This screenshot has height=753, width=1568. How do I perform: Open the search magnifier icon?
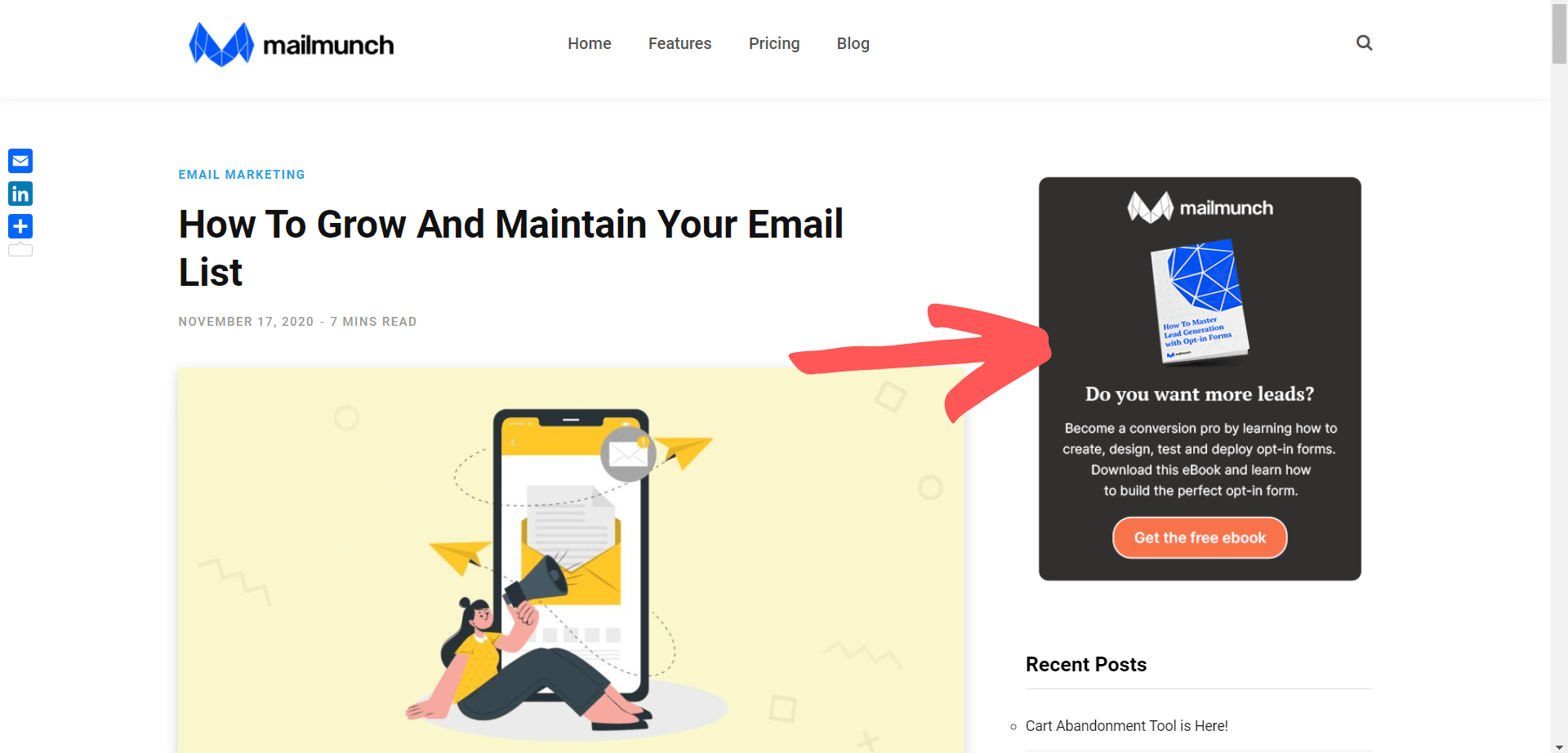click(x=1364, y=42)
